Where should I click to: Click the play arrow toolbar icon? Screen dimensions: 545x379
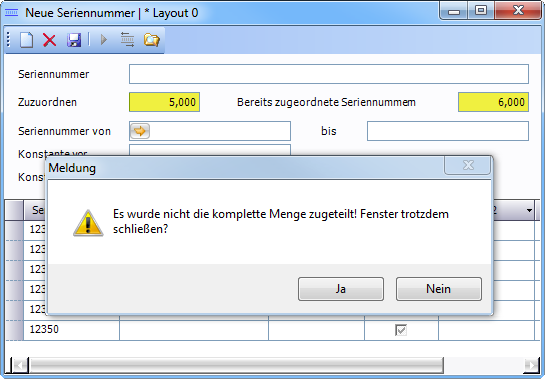click(104, 40)
